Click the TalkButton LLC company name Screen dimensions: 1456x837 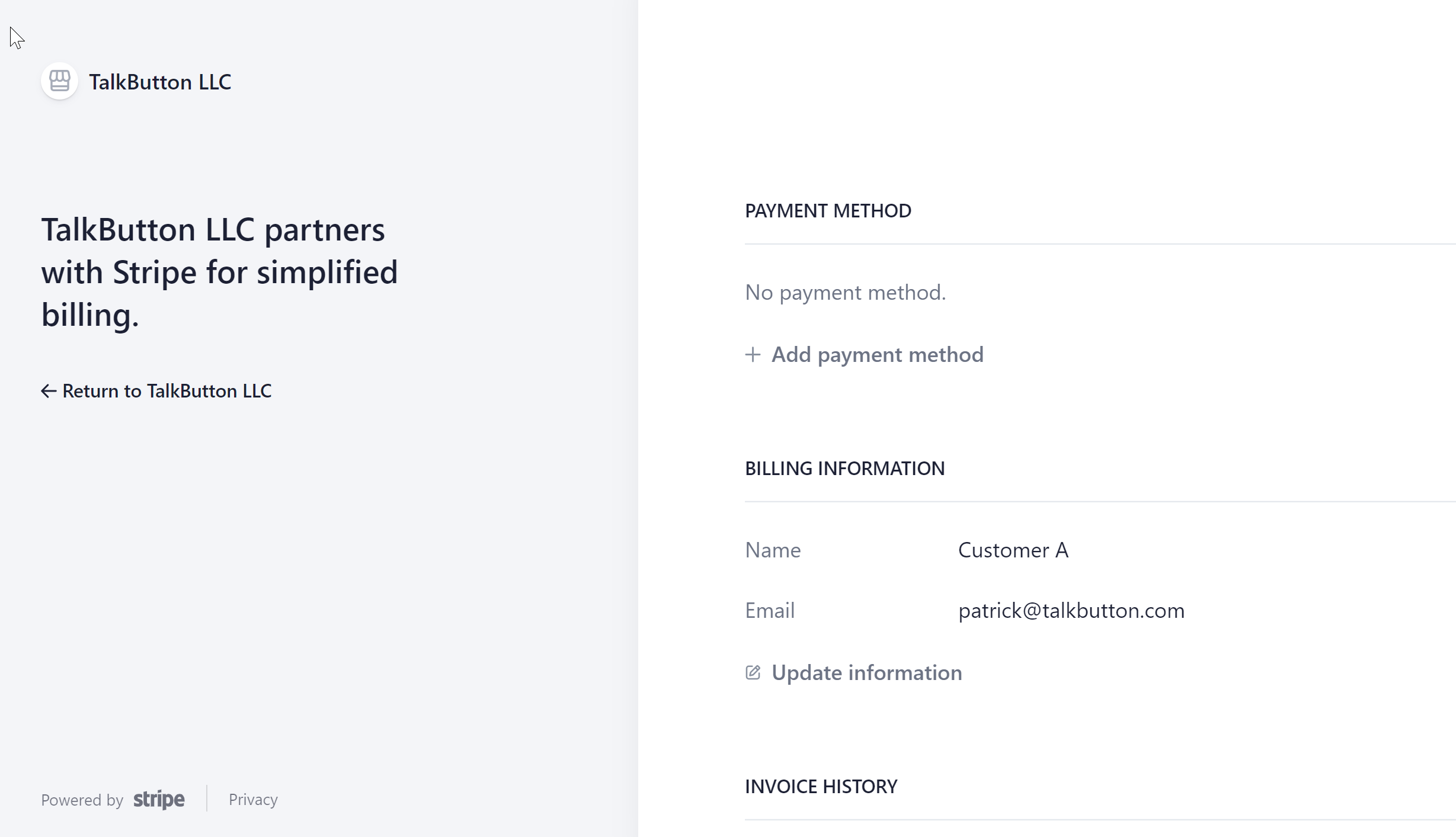(160, 82)
